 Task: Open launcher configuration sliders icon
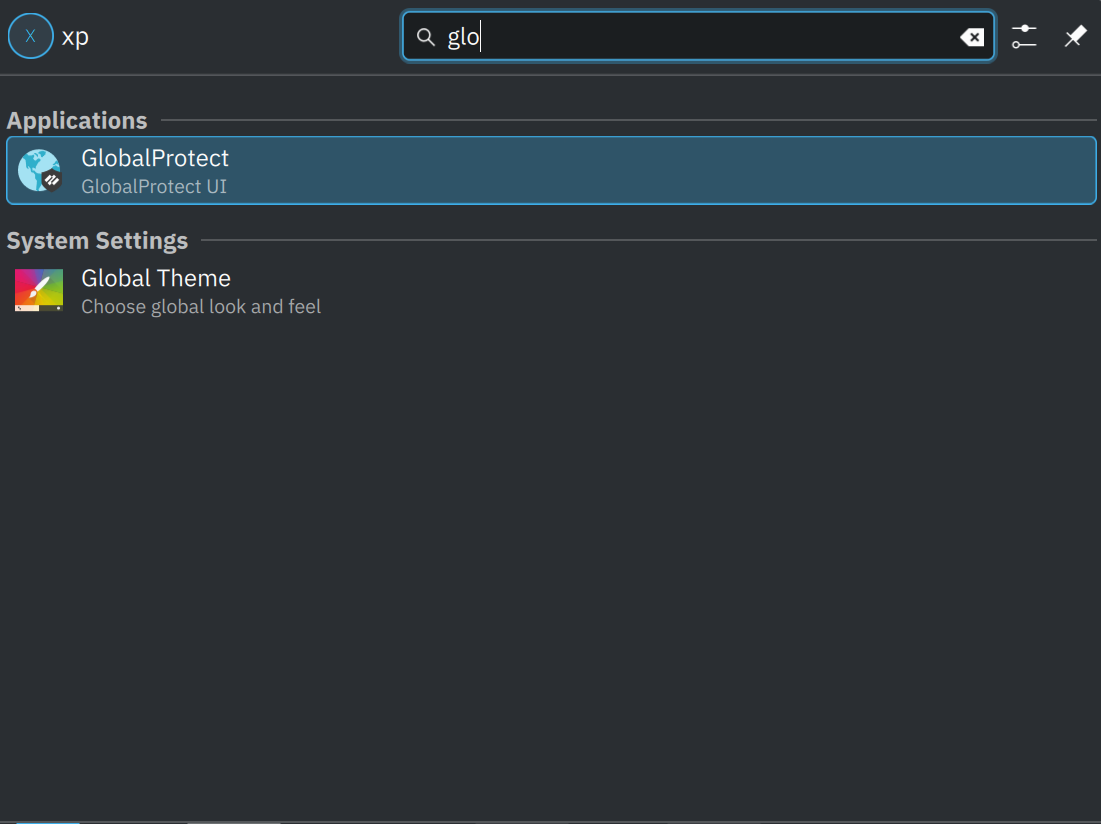coord(1023,37)
